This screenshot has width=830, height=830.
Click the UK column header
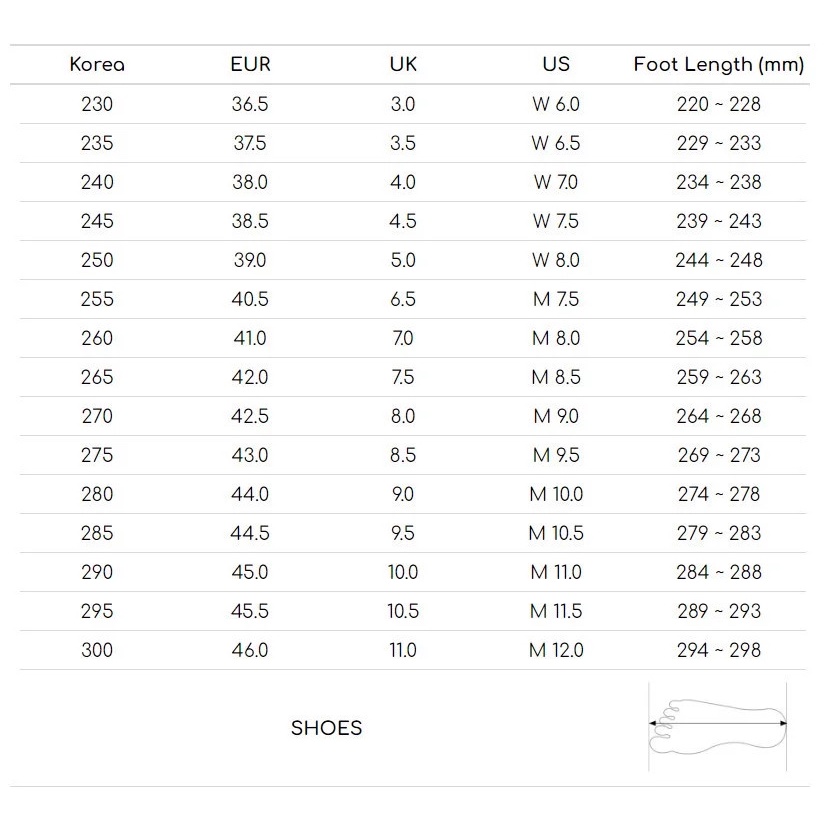tap(403, 65)
